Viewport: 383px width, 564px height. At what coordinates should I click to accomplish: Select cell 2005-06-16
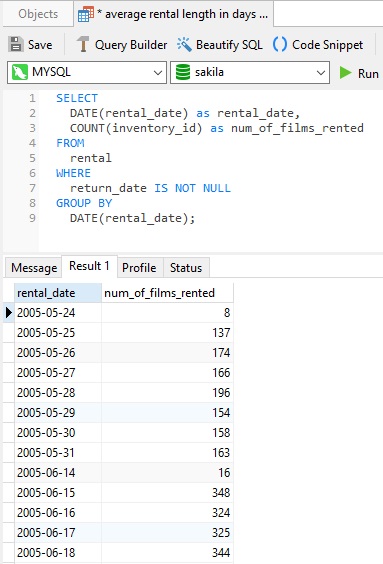click(x=58, y=512)
